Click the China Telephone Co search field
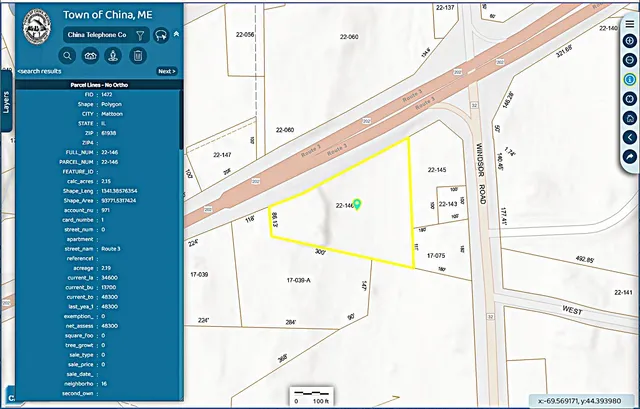The image size is (640, 409). [96, 35]
